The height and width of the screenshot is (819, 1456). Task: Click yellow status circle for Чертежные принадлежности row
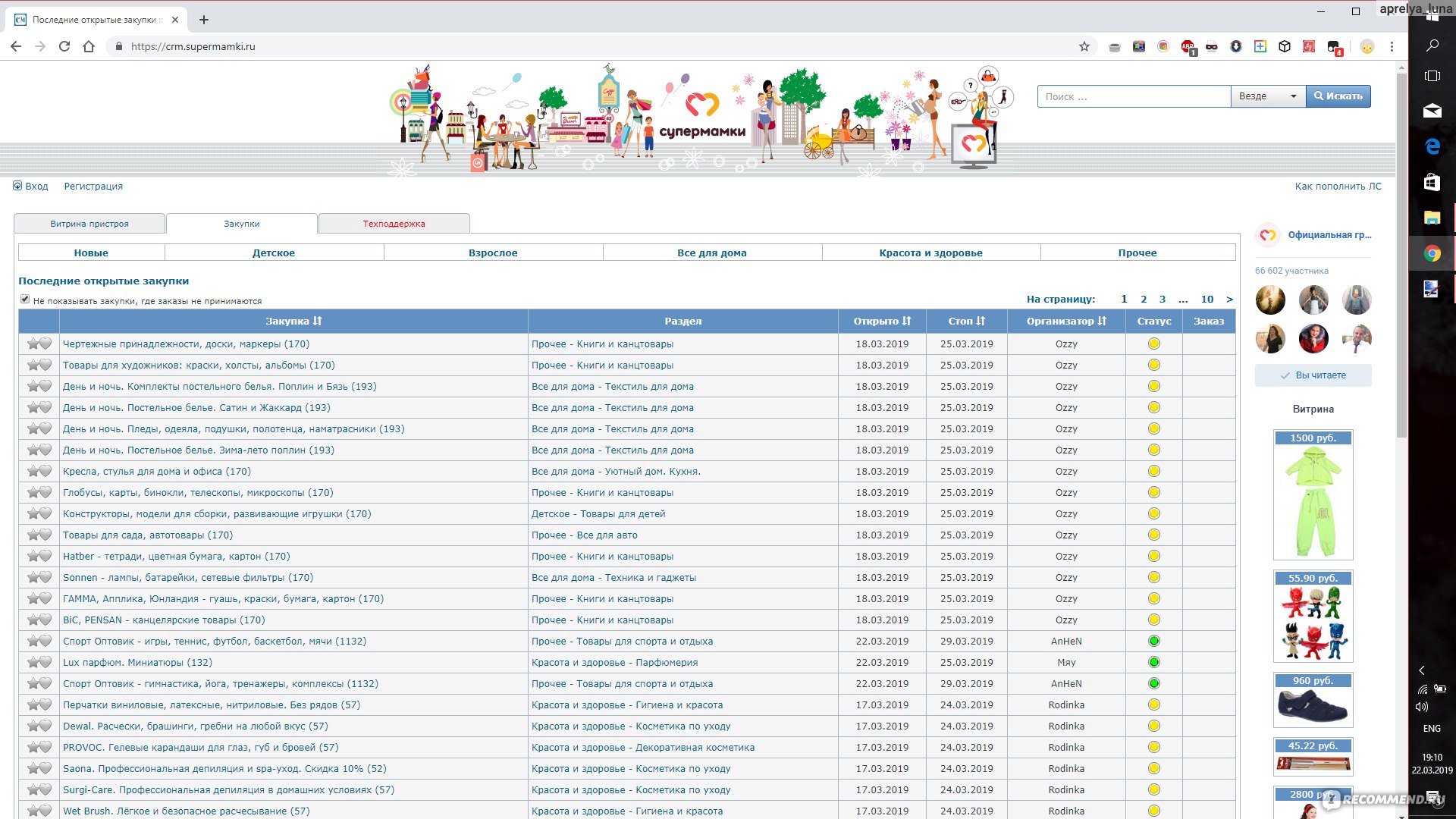pos(1153,344)
